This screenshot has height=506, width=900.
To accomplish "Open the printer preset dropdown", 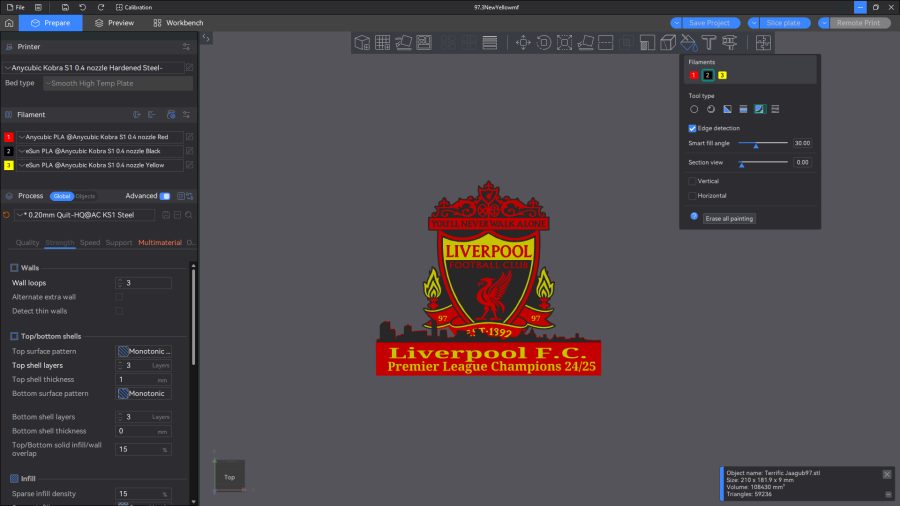I will [94, 68].
